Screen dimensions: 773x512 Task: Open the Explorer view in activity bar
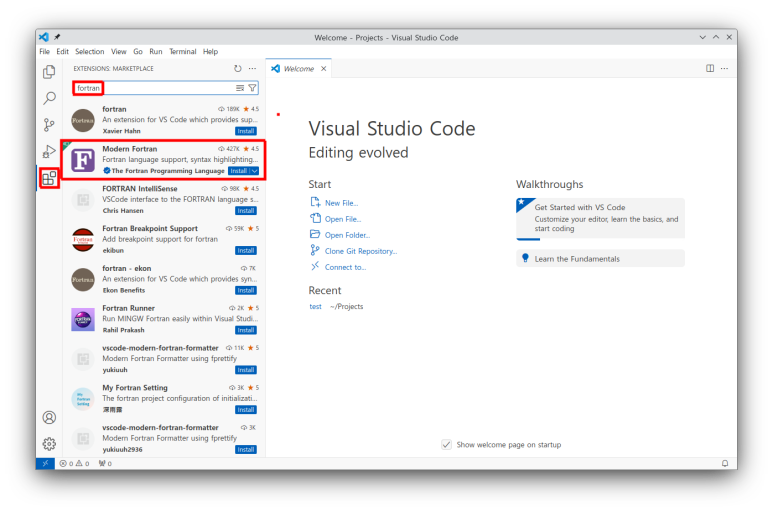[x=49, y=72]
